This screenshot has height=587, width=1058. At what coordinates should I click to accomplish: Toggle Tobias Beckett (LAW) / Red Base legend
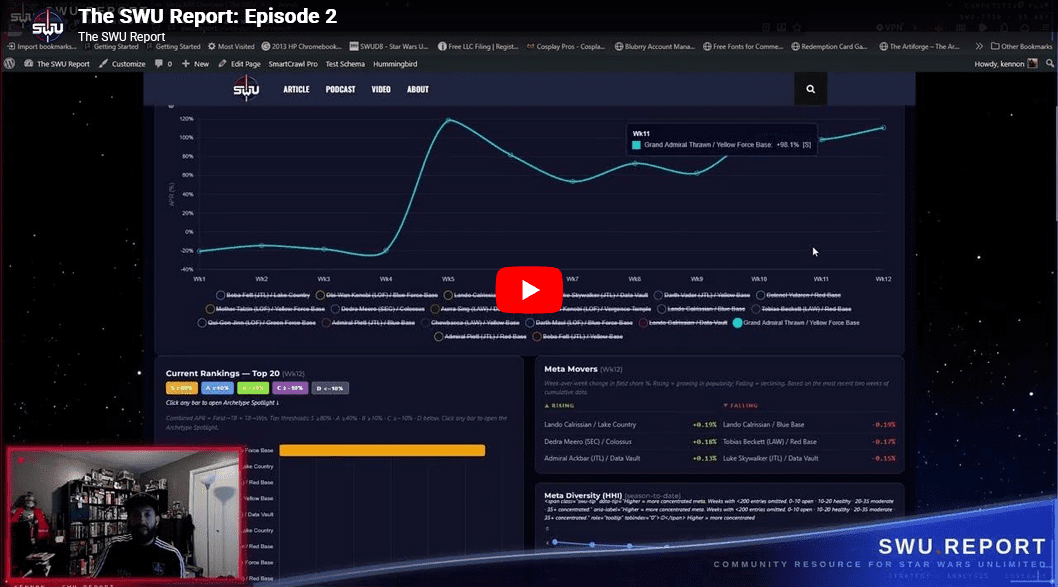(801, 309)
